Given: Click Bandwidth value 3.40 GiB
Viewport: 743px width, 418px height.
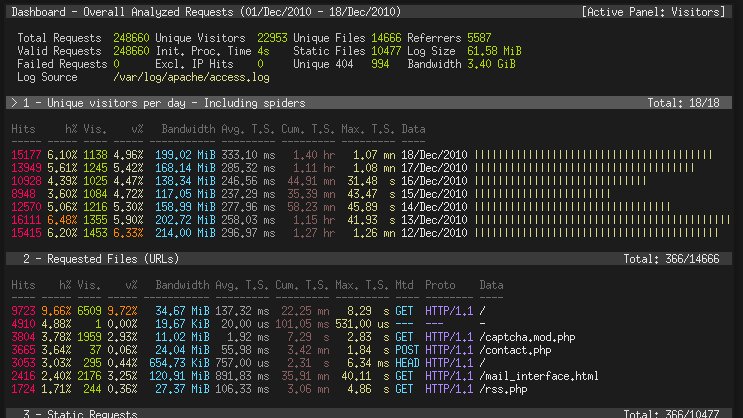Looking at the screenshot, I should [491, 64].
